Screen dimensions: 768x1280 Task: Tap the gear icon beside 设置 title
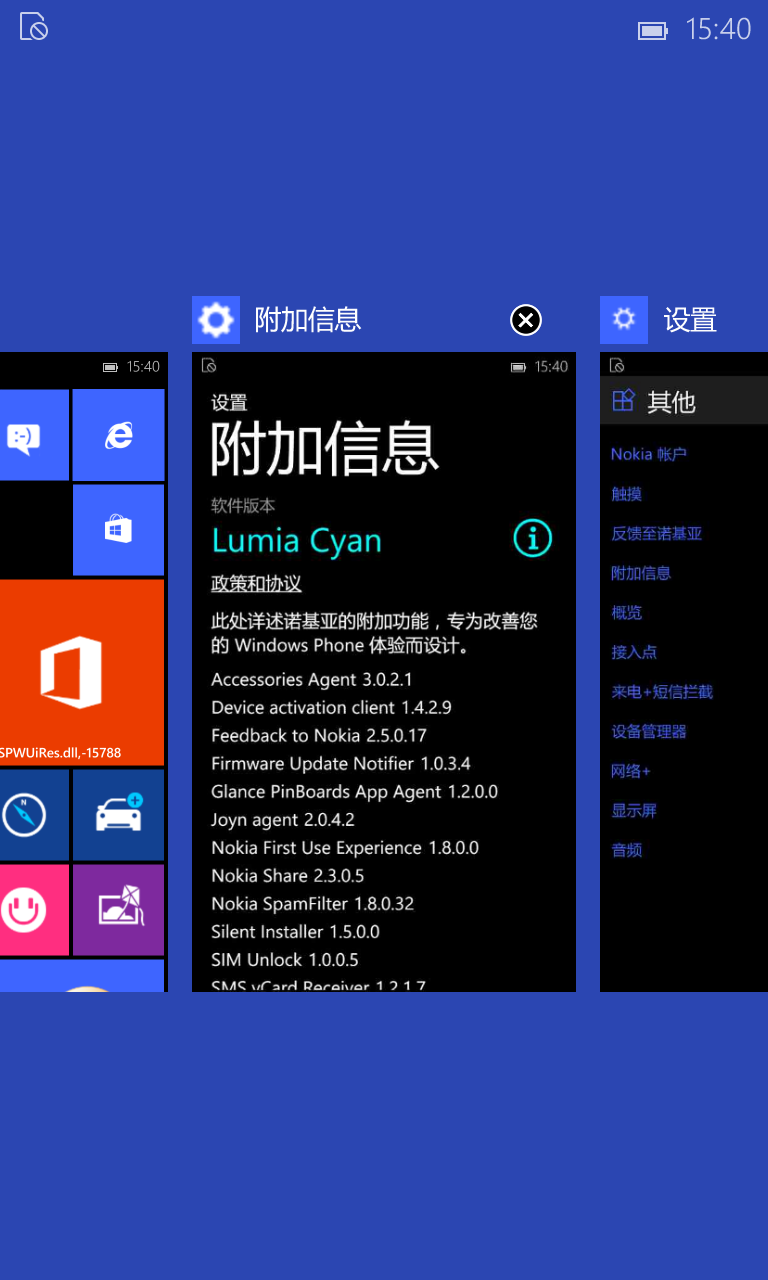pyautogui.click(x=624, y=320)
